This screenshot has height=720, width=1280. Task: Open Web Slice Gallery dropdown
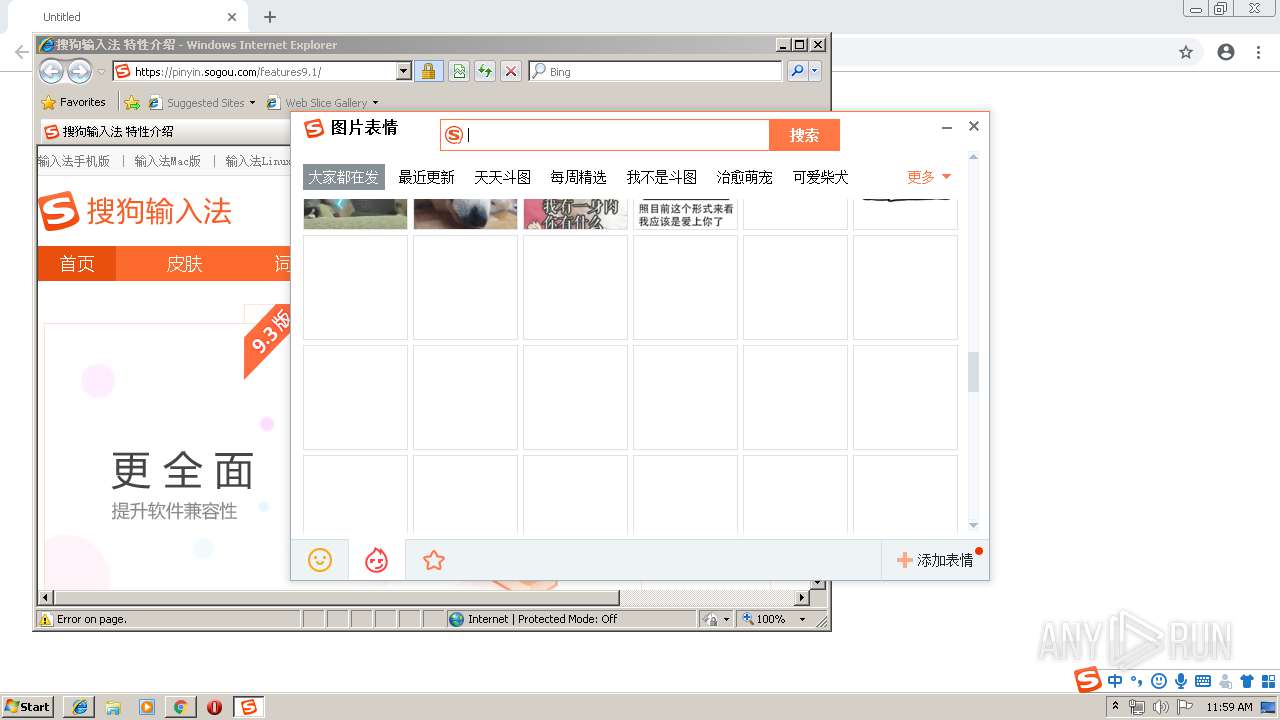tap(322, 102)
